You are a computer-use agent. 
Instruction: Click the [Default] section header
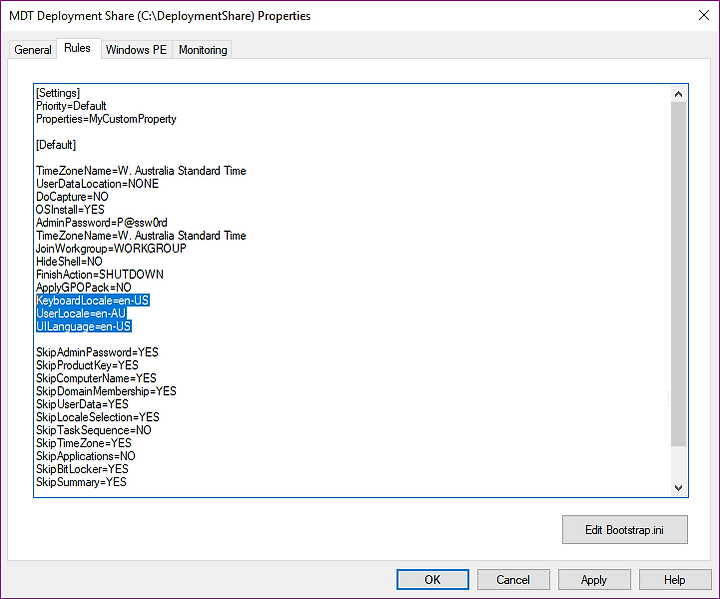(56, 145)
